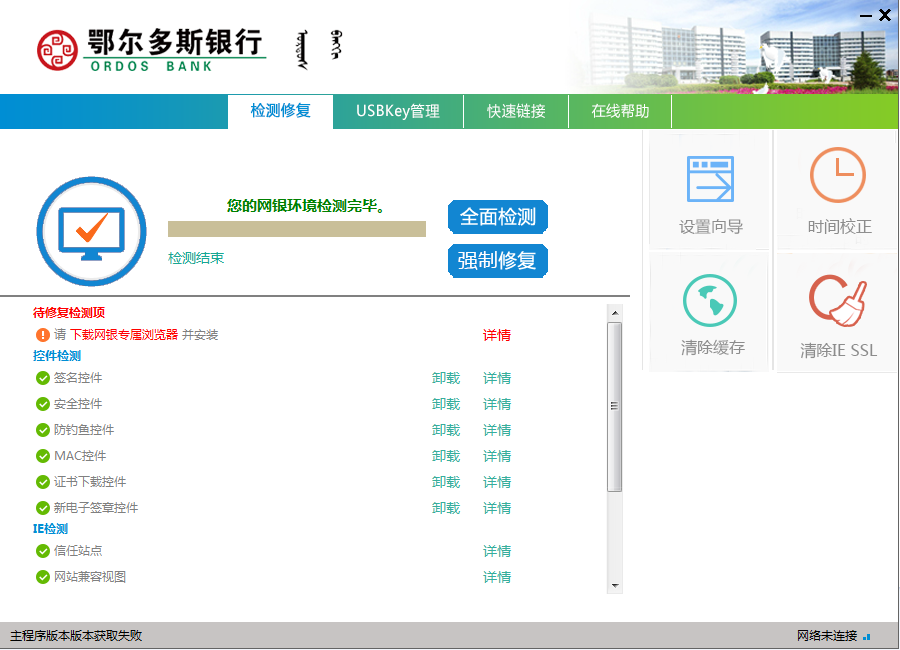Switch to the USBKey管理 tab

[397, 111]
